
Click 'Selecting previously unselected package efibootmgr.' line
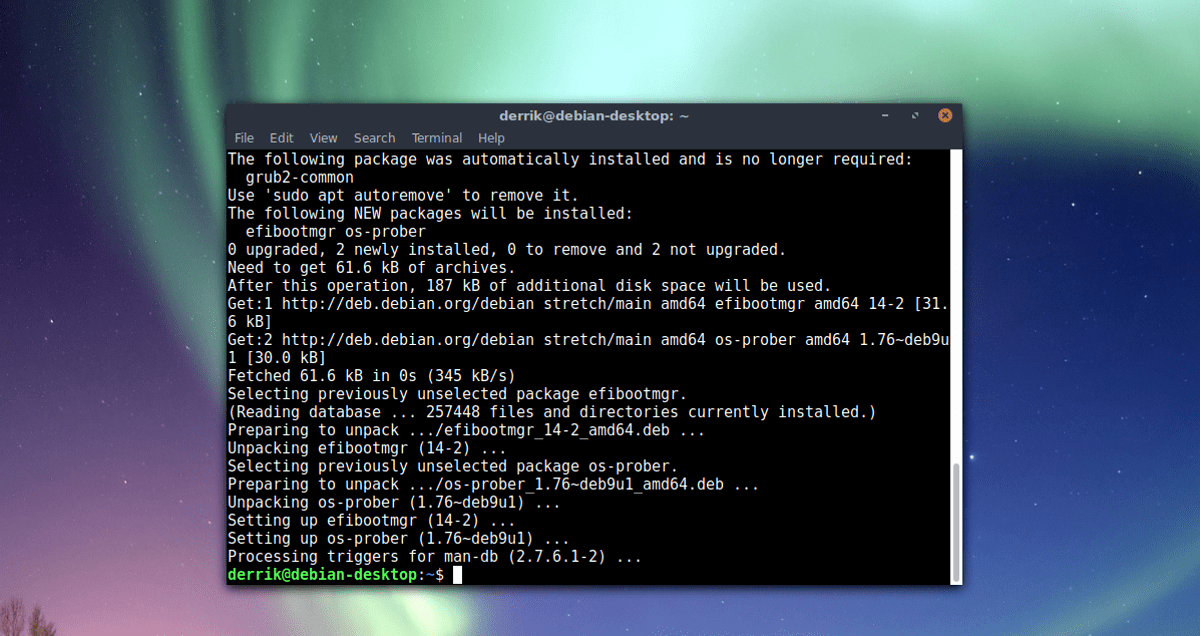click(458, 394)
